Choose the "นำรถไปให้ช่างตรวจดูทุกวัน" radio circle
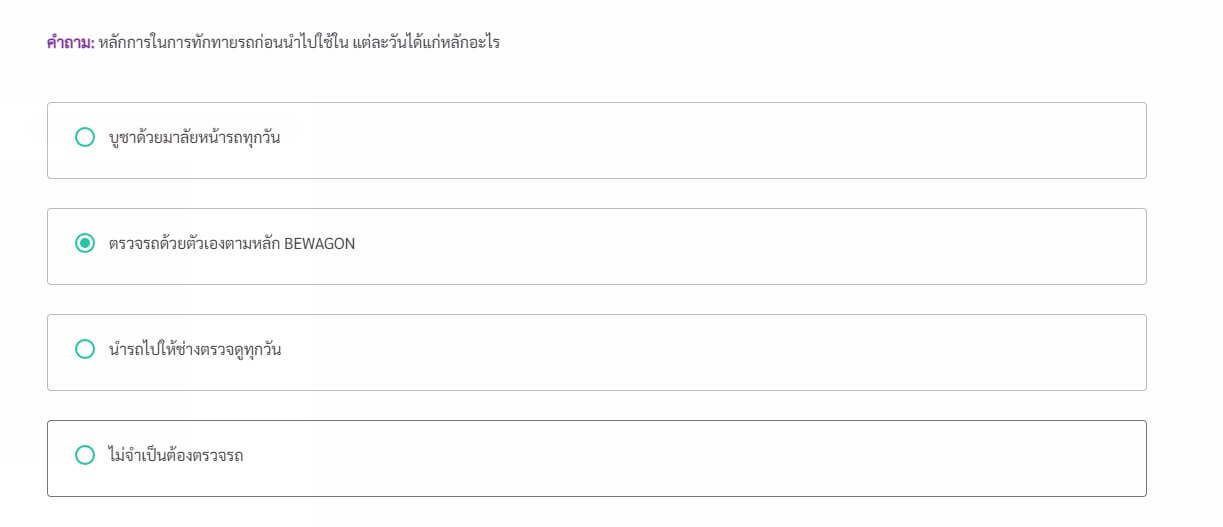Viewport: 1223px width, 527px height. [x=85, y=349]
